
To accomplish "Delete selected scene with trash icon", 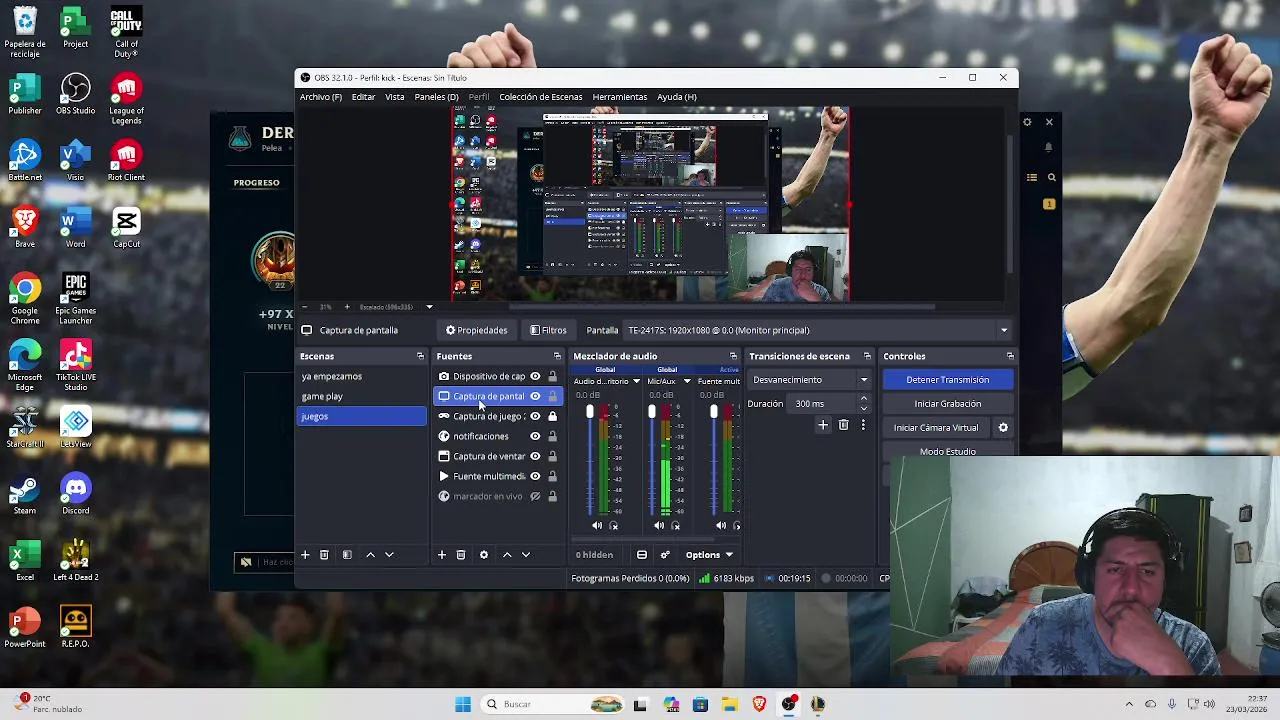I will point(324,555).
